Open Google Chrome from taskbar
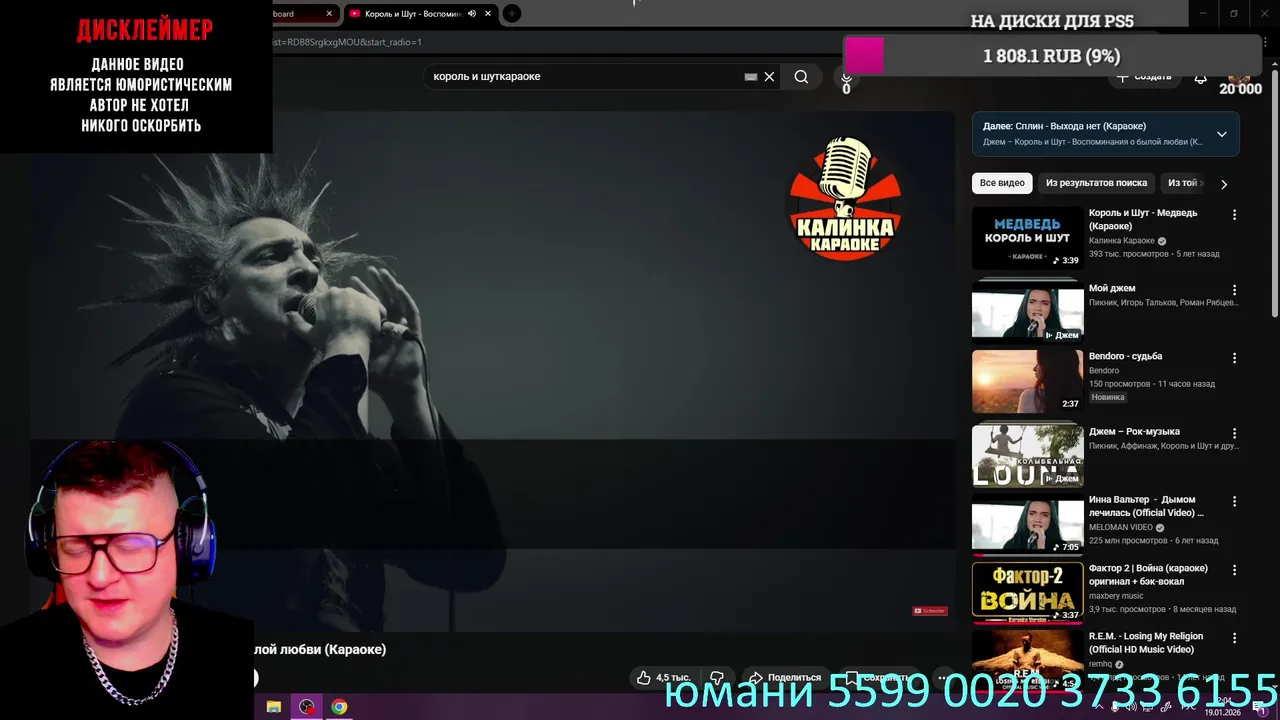The image size is (1280, 720). point(339,707)
